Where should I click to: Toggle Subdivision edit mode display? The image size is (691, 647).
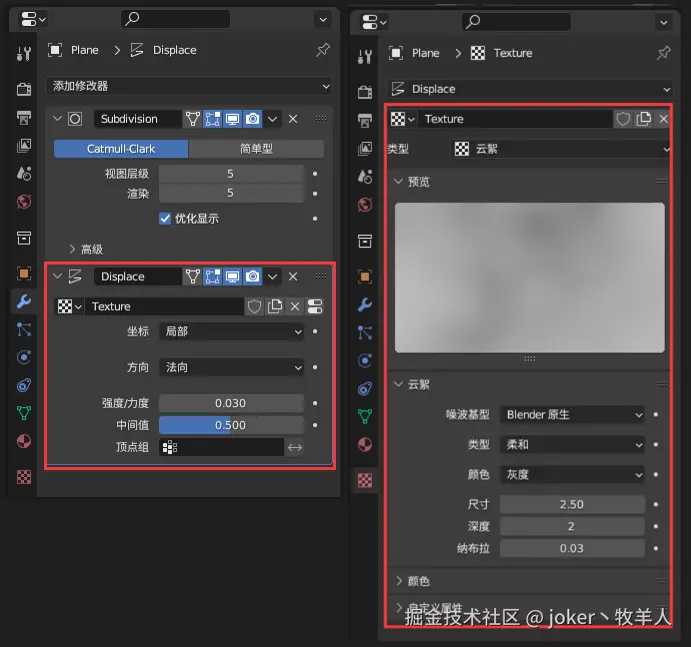[x=212, y=119]
